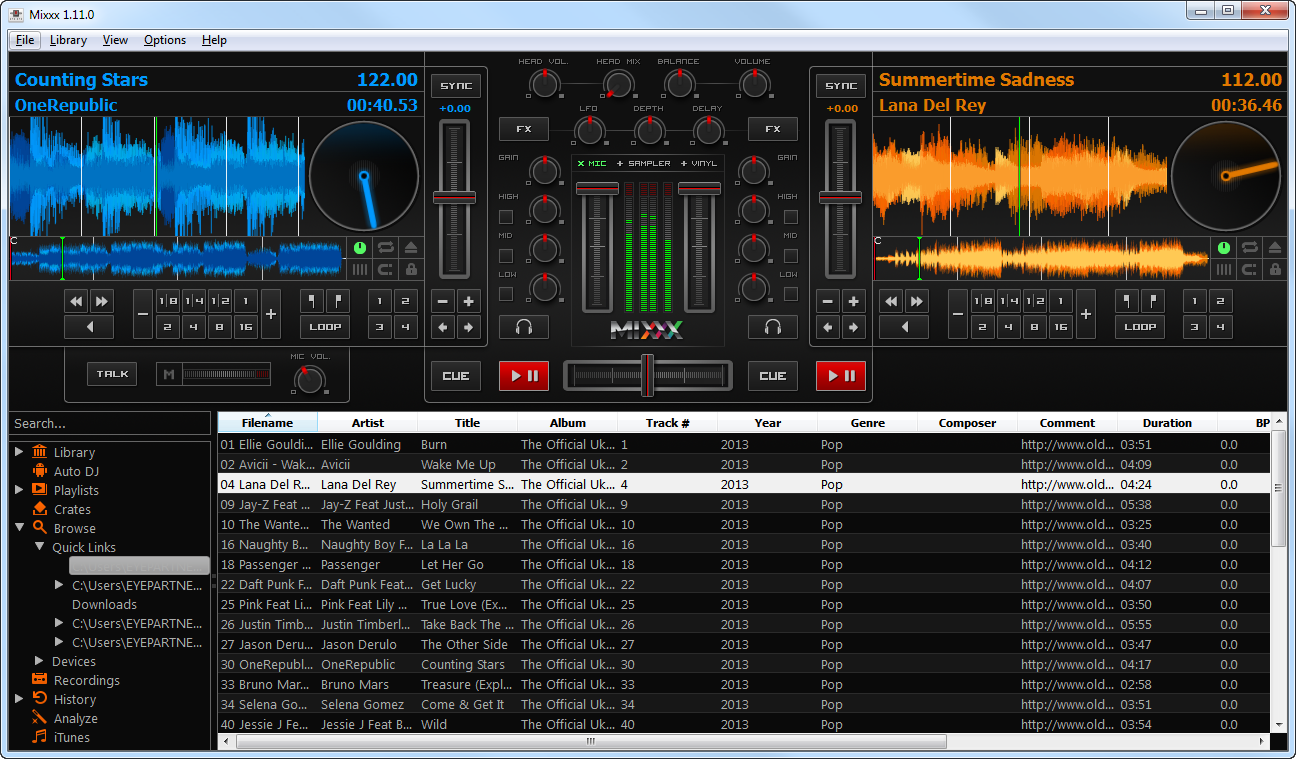Open Recordings in the sidebar
1296x759 pixels.
86,680
